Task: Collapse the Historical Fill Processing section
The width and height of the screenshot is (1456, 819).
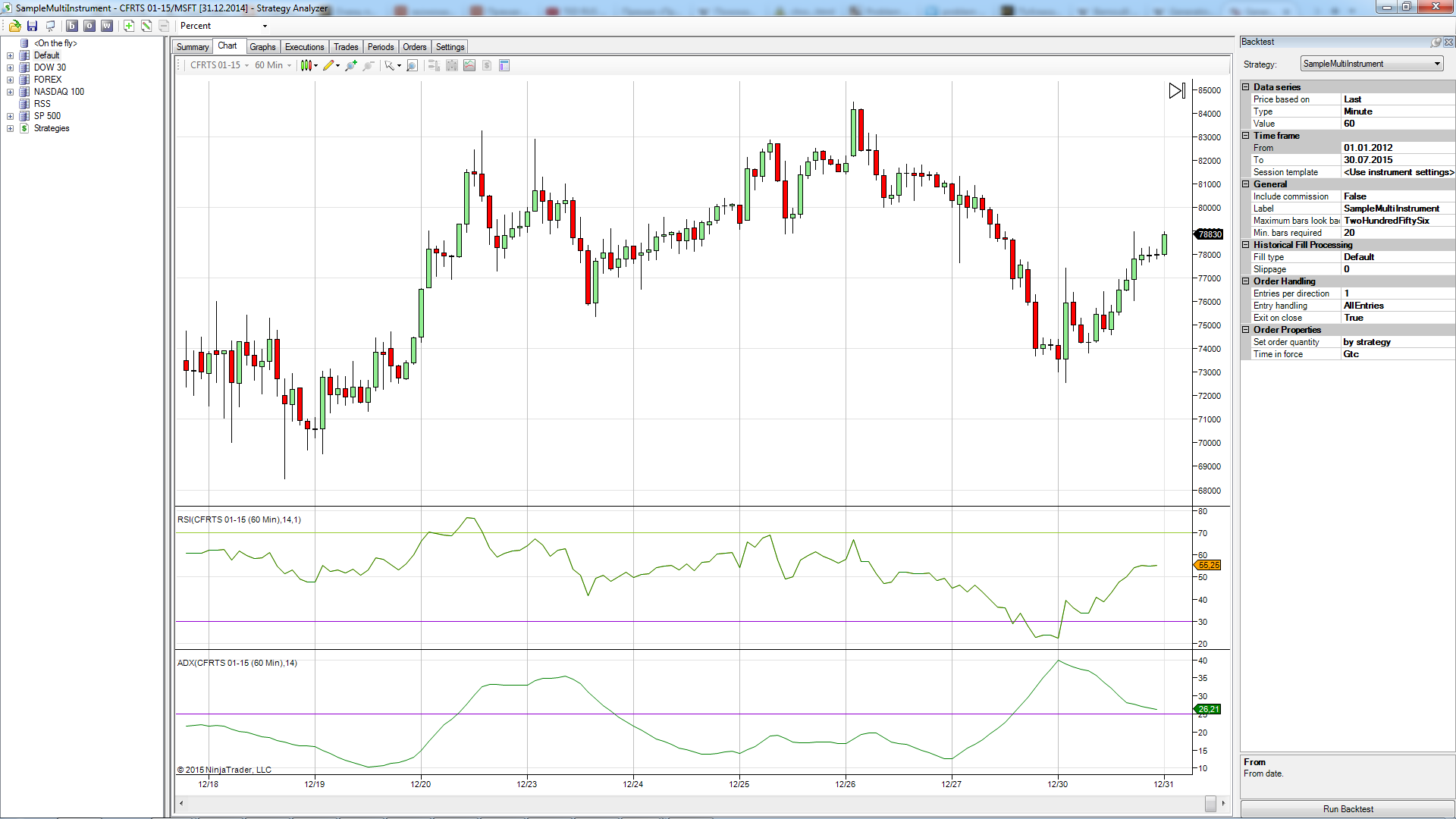Action: 1246,245
